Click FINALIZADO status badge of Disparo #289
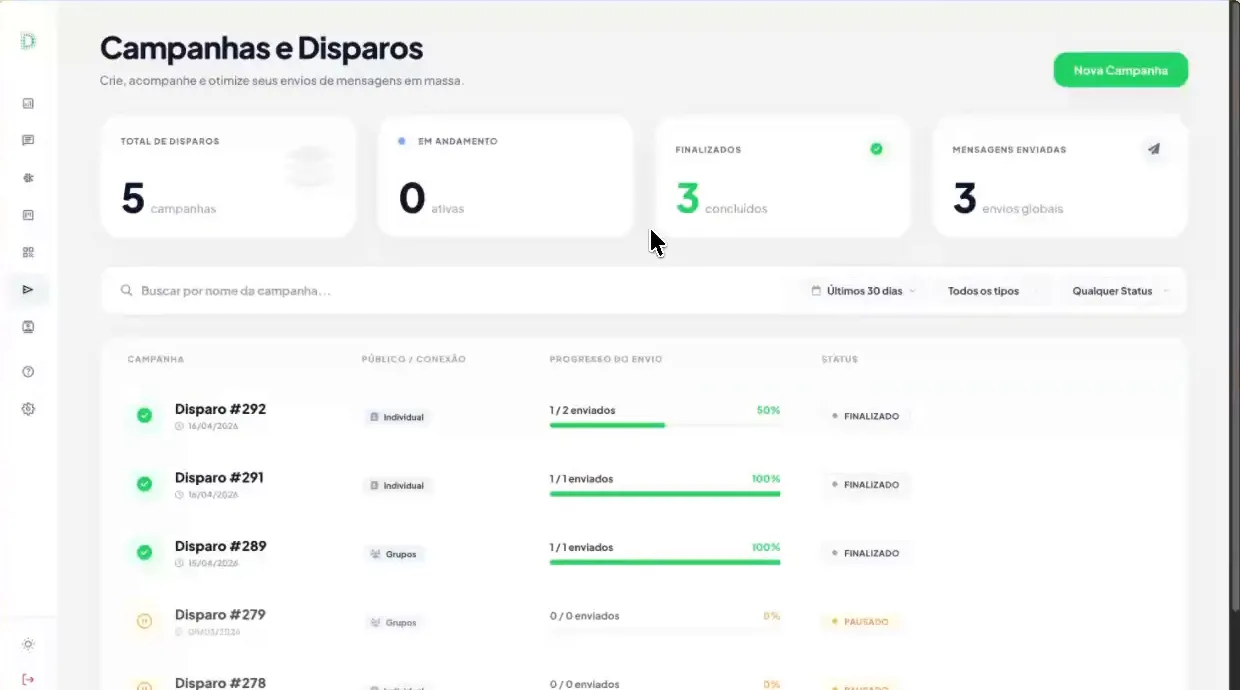The width and height of the screenshot is (1240, 690). pos(866,553)
